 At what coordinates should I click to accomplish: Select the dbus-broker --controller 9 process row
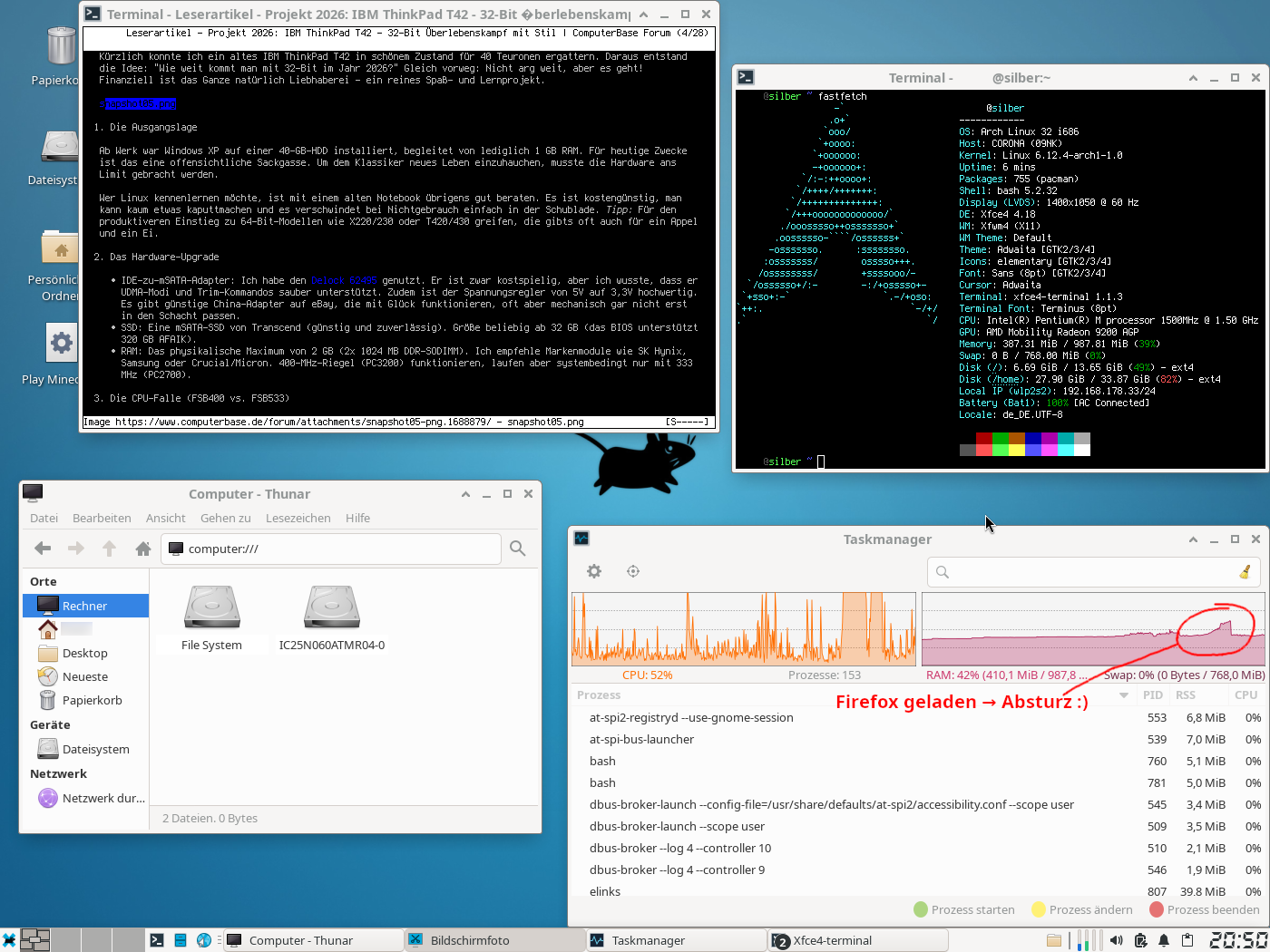click(918, 869)
